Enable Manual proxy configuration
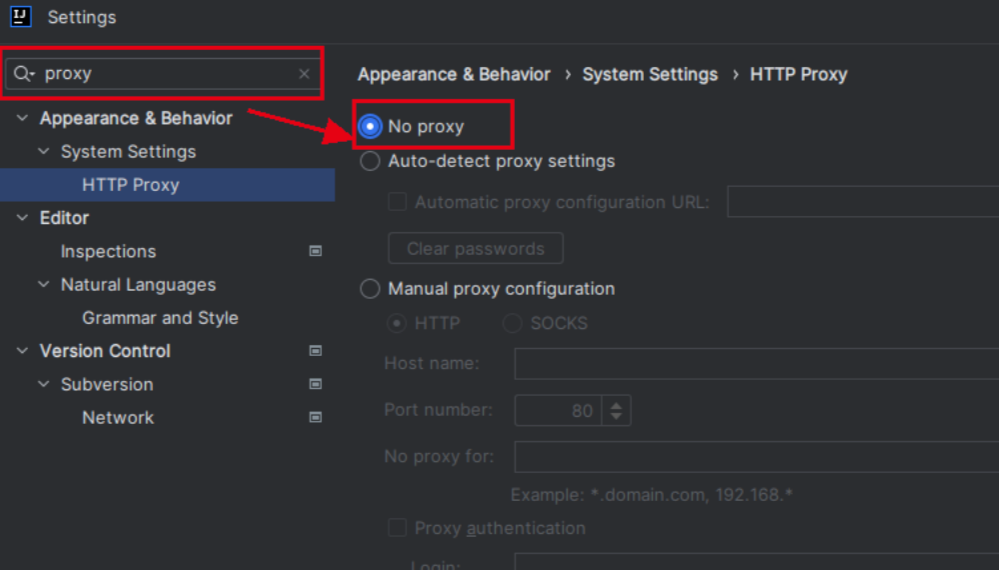Image resolution: width=999 pixels, height=570 pixels. pyautogui.click(x=370, y=289)
